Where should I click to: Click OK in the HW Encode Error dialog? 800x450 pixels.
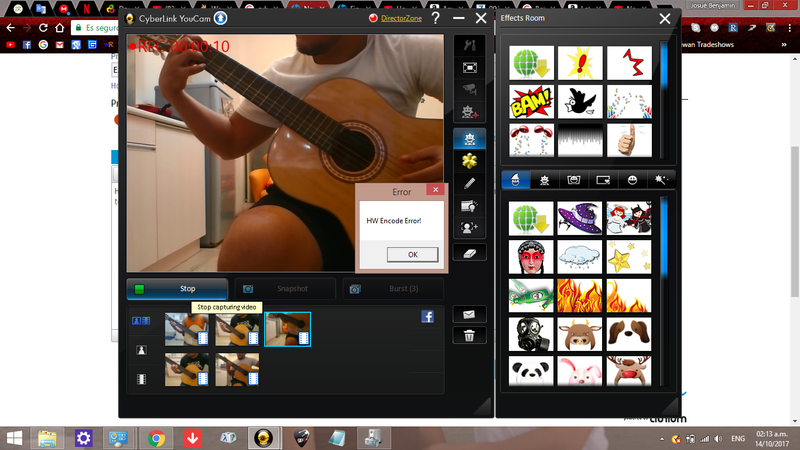413,254
